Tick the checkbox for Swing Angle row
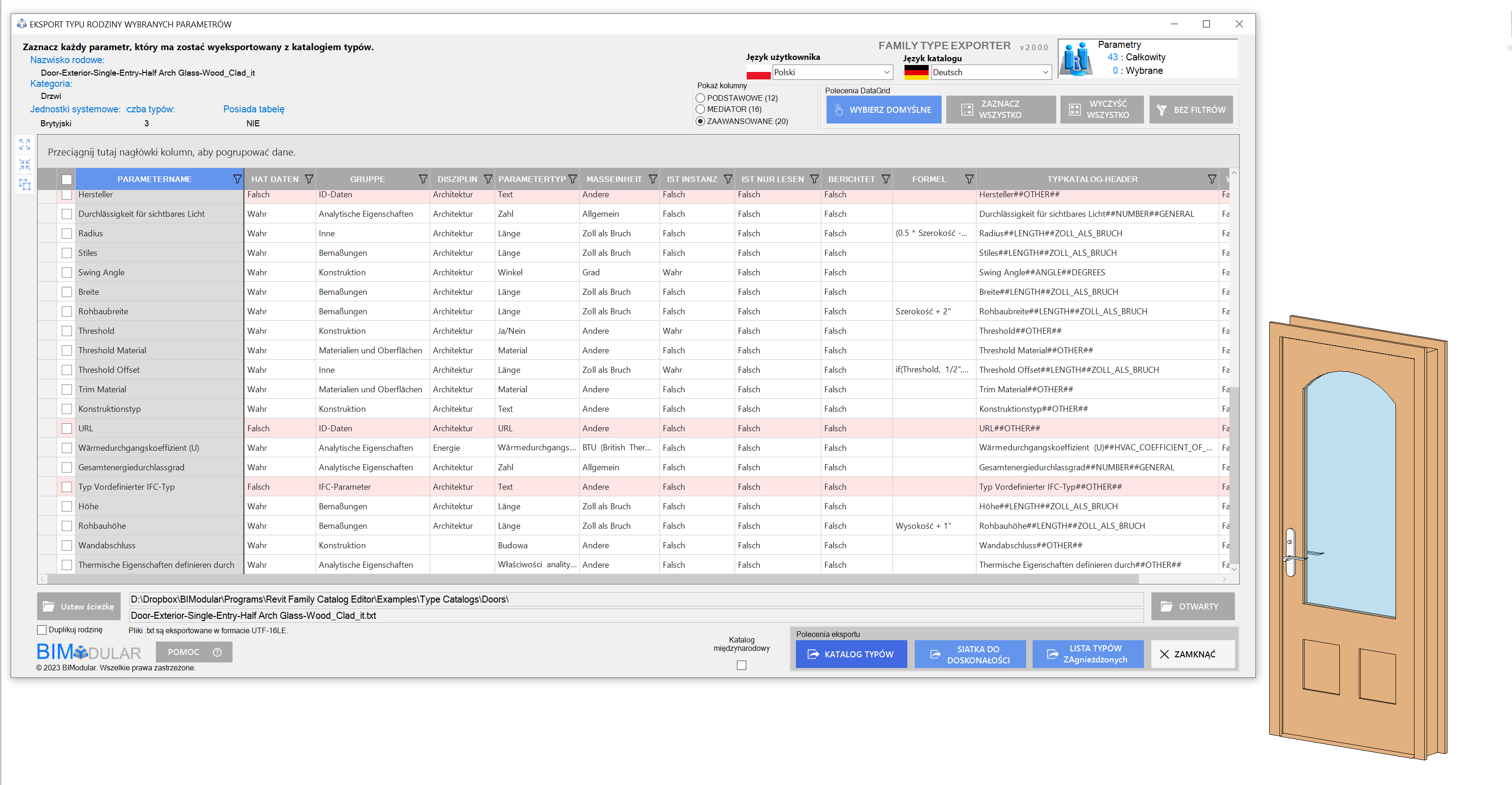The image size is (1512, 785). [x=67, y=272]
